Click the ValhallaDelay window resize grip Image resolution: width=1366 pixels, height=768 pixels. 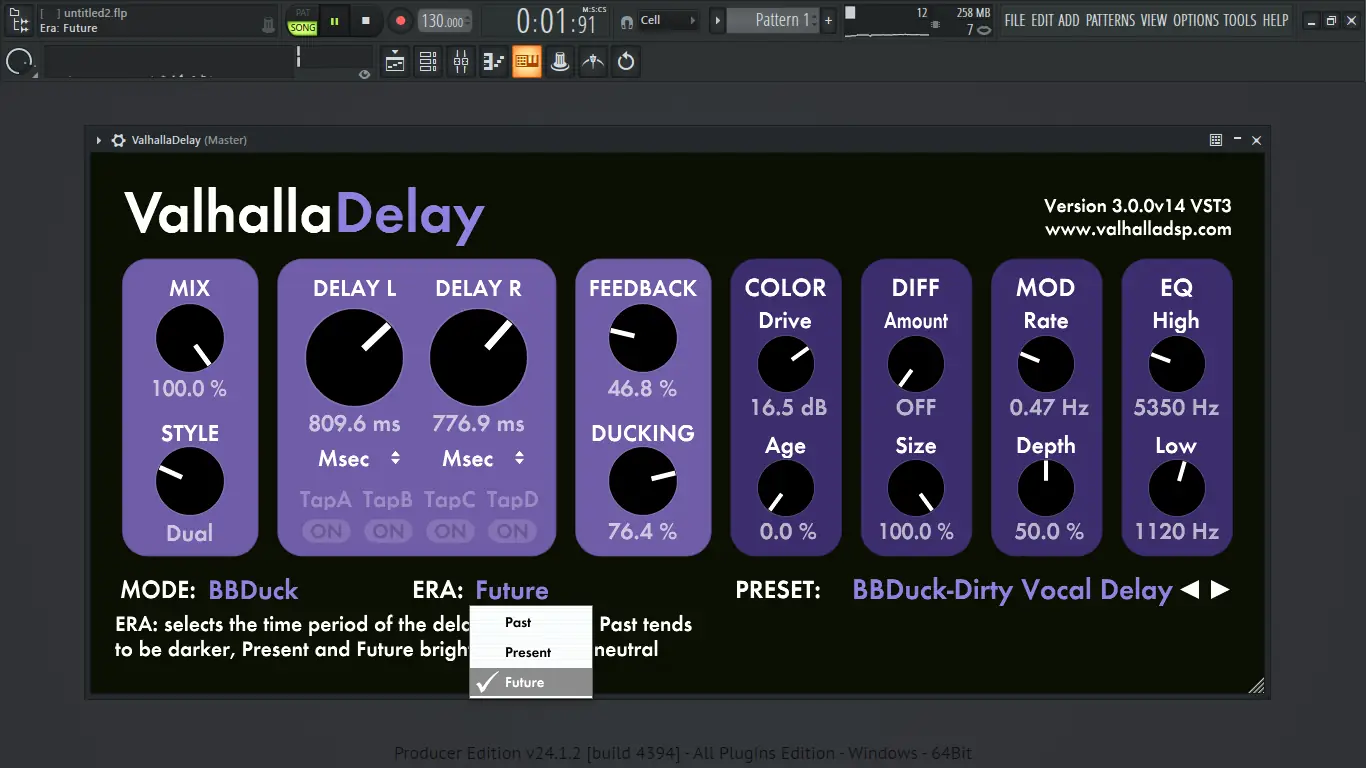coord(1257,685)
